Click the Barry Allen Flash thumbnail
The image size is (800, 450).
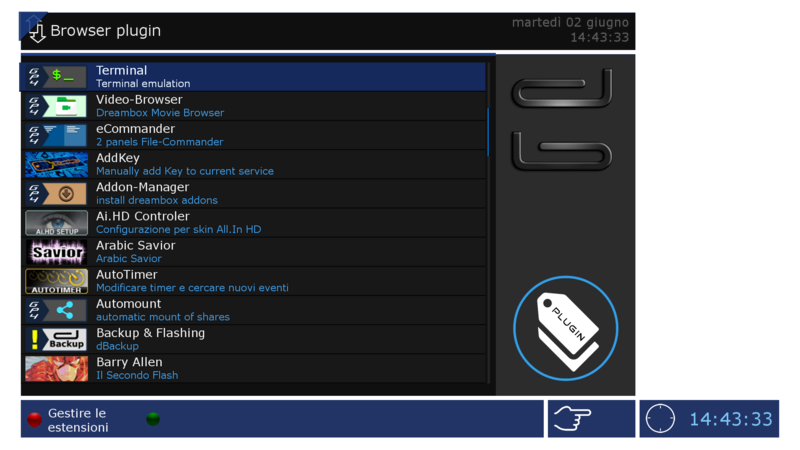[56, 368]
